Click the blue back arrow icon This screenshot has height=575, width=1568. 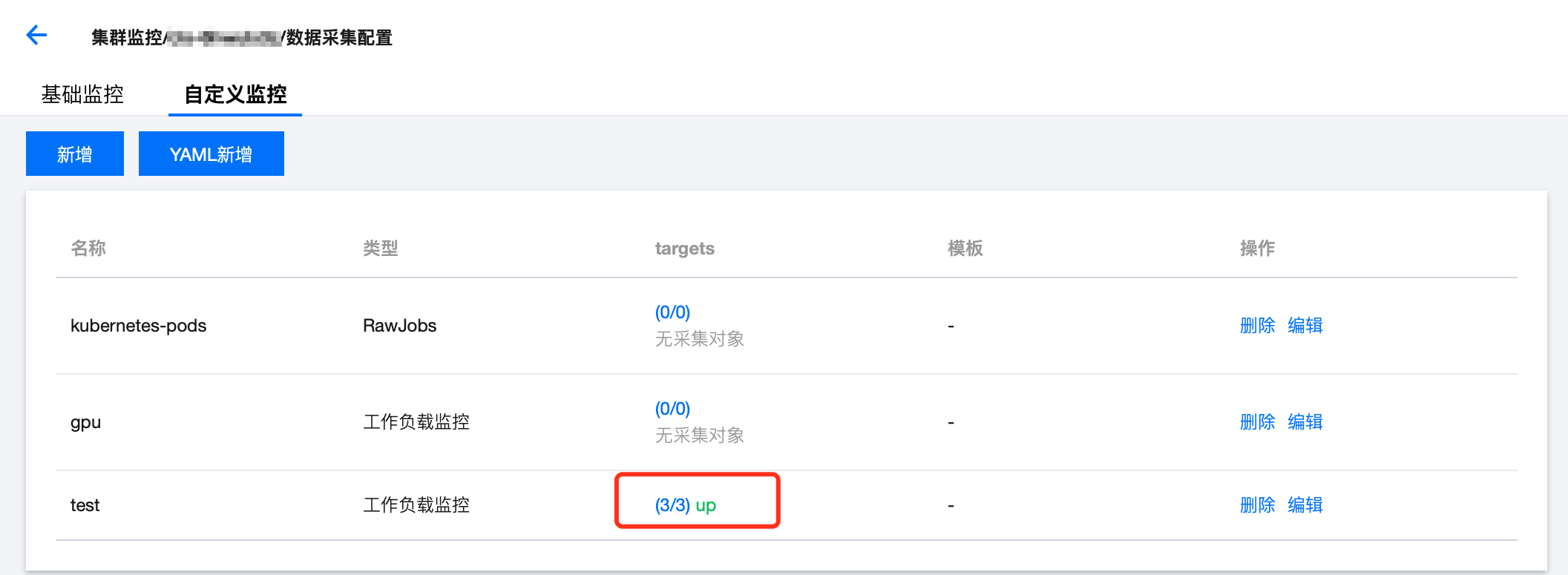click(x=36, y=35)
